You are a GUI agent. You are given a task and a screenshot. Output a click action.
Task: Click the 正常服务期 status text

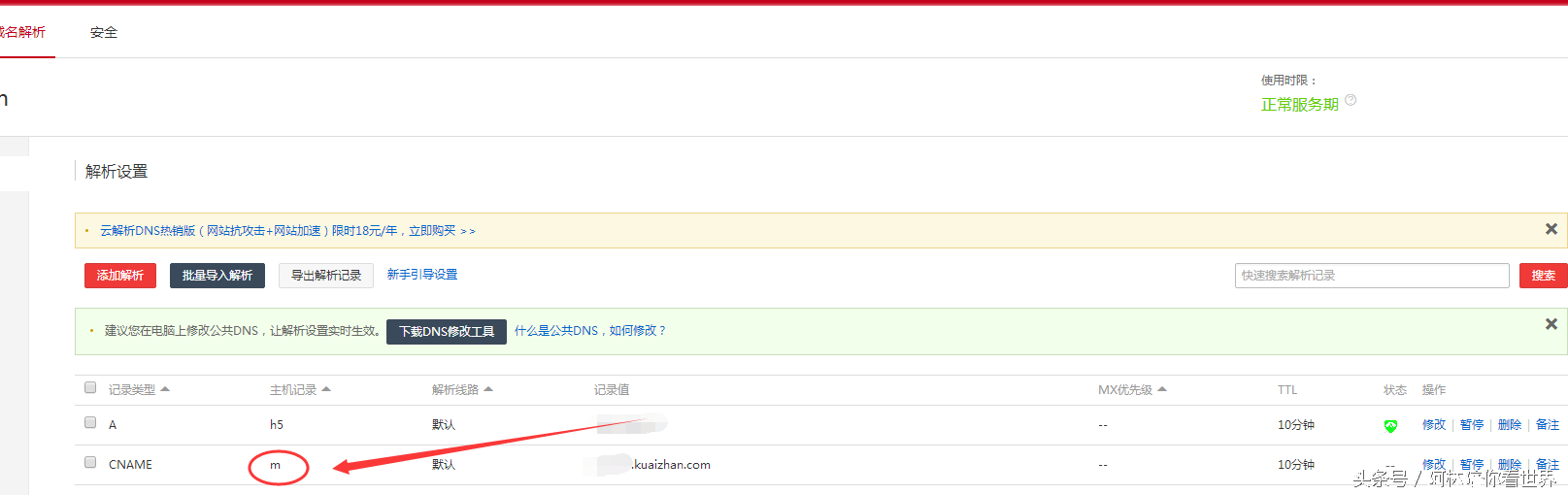tap(1299, 105)
